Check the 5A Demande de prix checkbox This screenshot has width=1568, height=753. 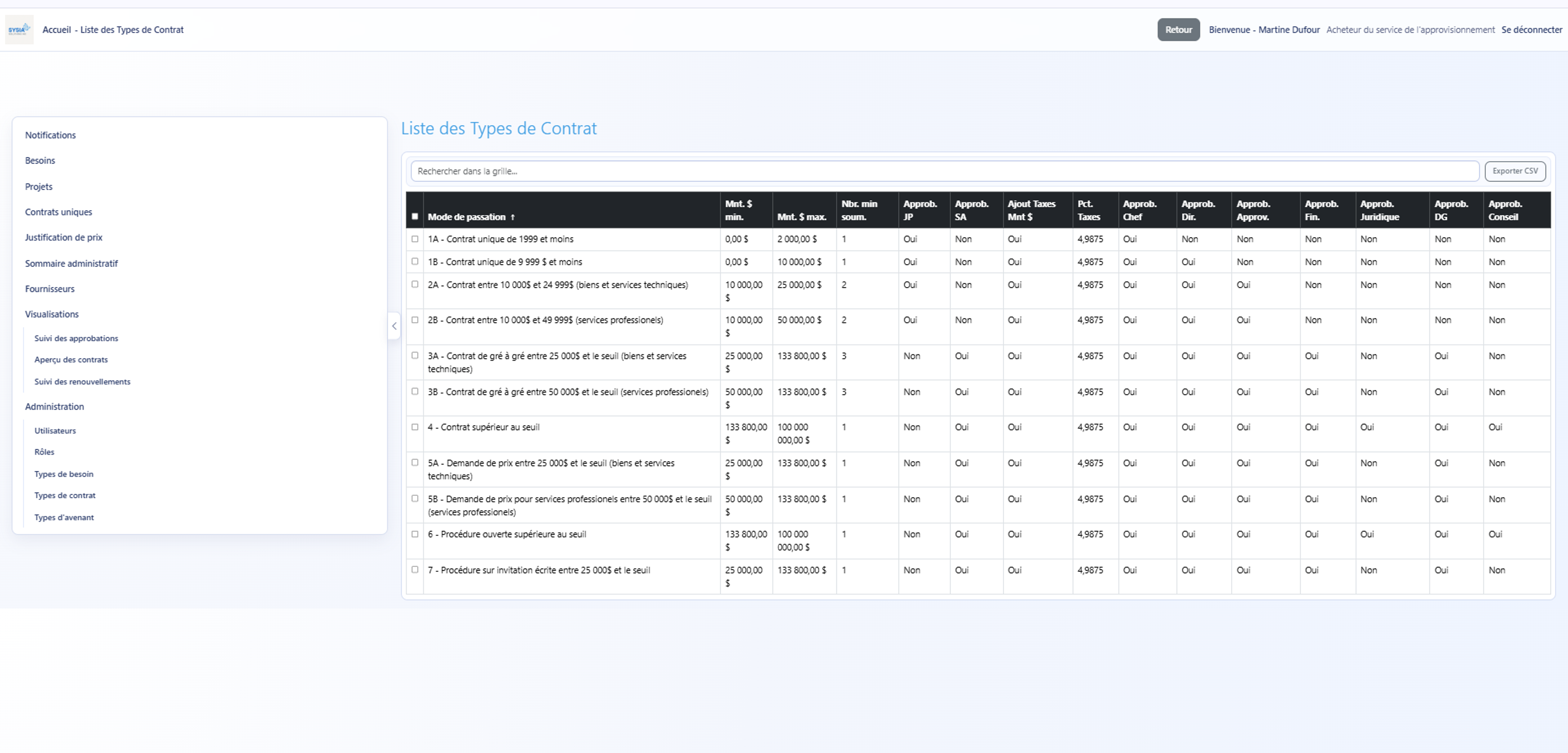[414, 462]
